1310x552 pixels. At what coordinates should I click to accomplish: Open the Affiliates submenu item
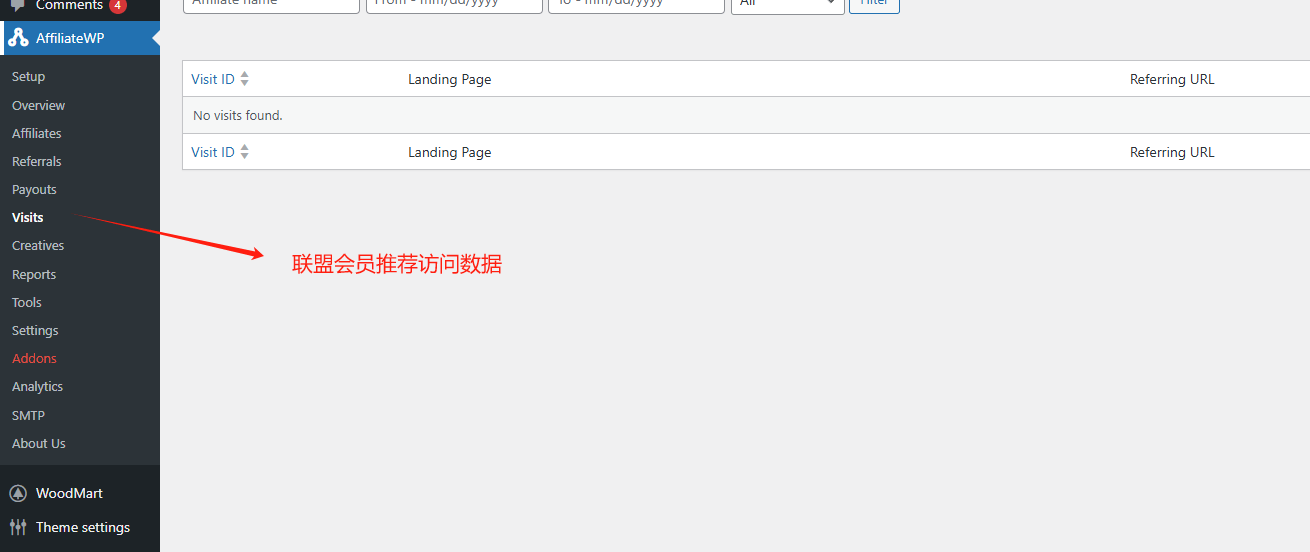point(37,133)
